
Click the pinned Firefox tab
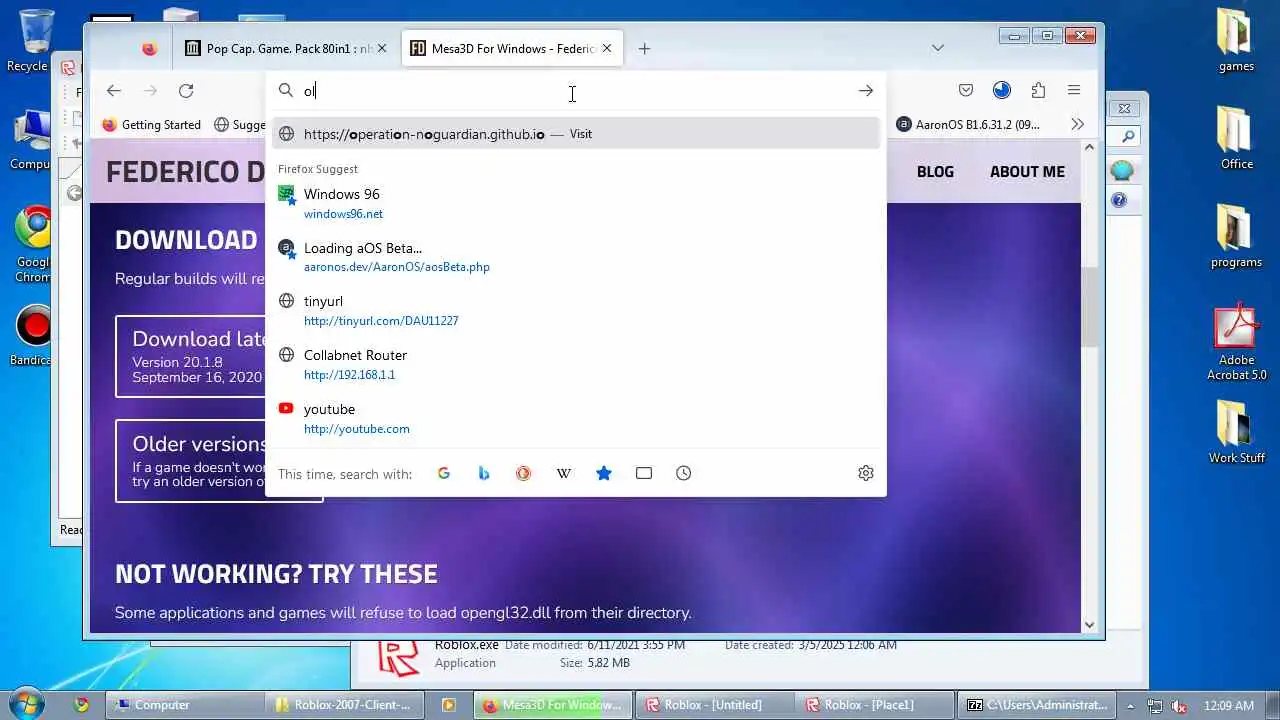pyautogui.click(x=149, y=48)
